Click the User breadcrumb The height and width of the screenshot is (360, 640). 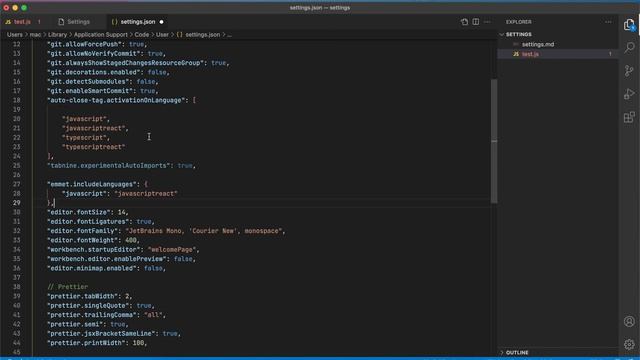coord(162,35)
